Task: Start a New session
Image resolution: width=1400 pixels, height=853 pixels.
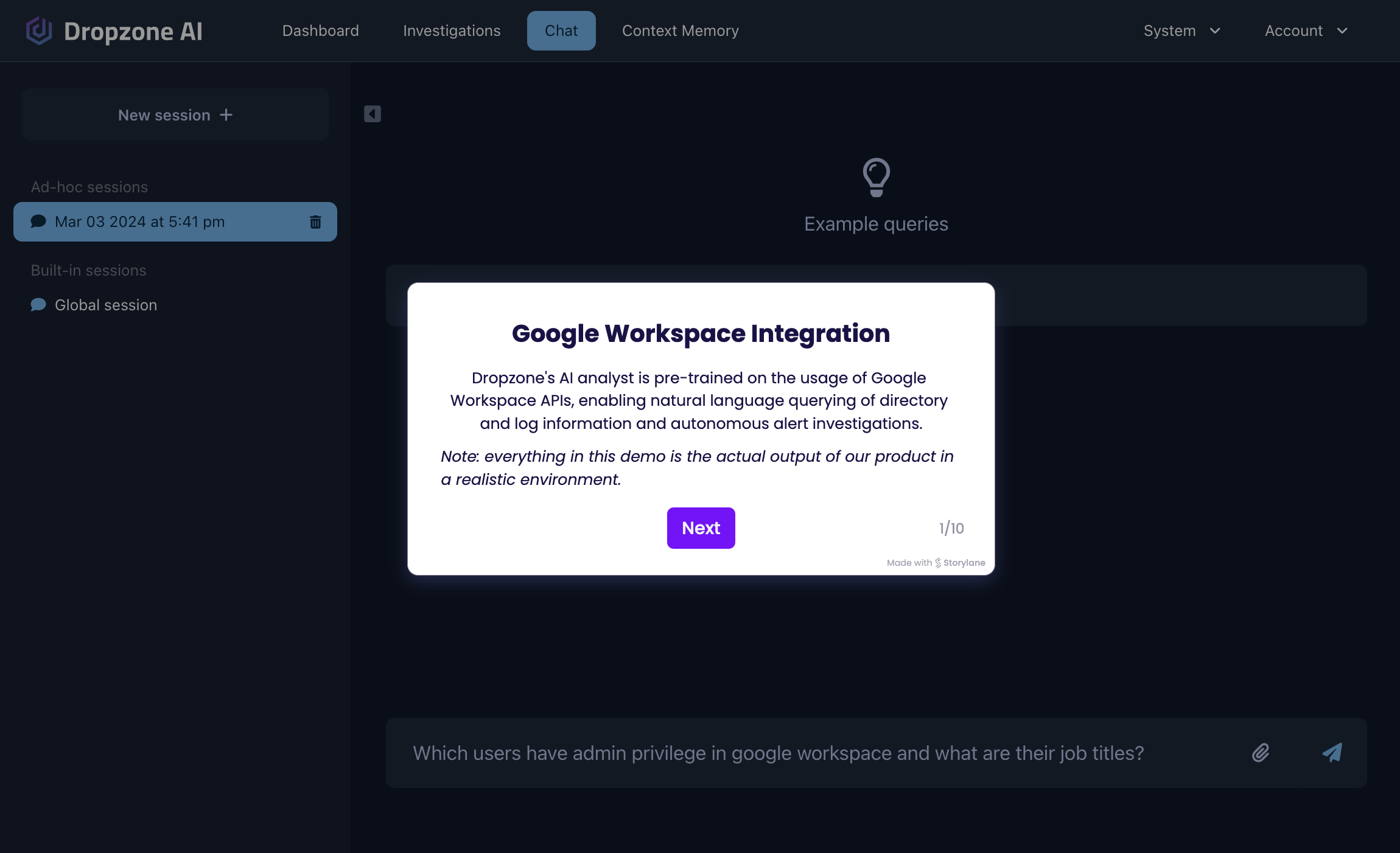Action: 175,115
